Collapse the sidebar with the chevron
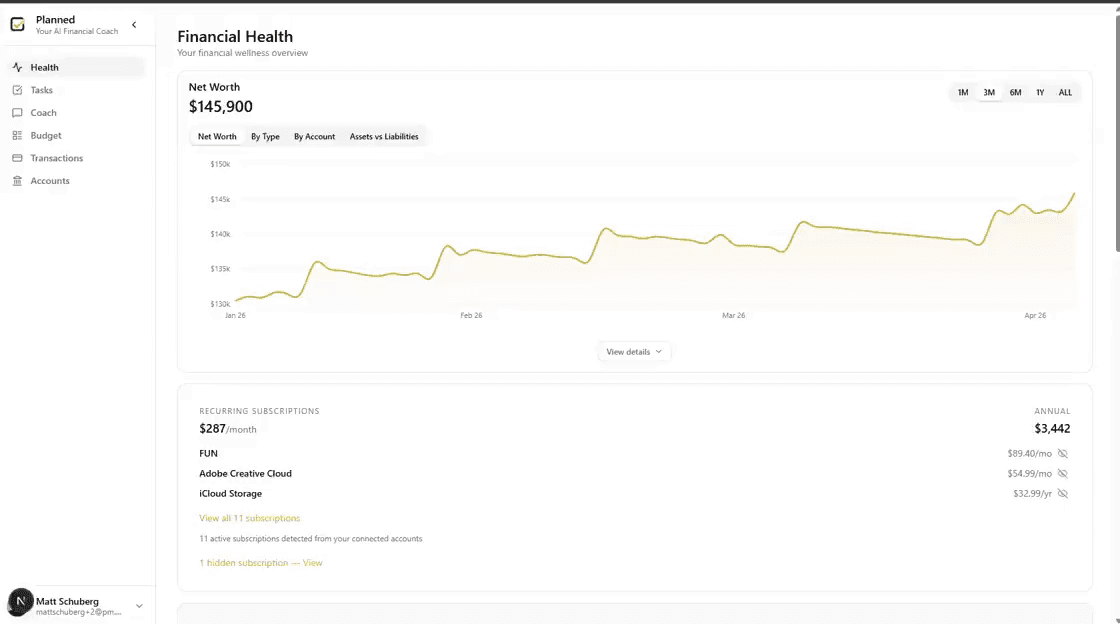This screenshot has height=624, width=1120. (134, 24)
